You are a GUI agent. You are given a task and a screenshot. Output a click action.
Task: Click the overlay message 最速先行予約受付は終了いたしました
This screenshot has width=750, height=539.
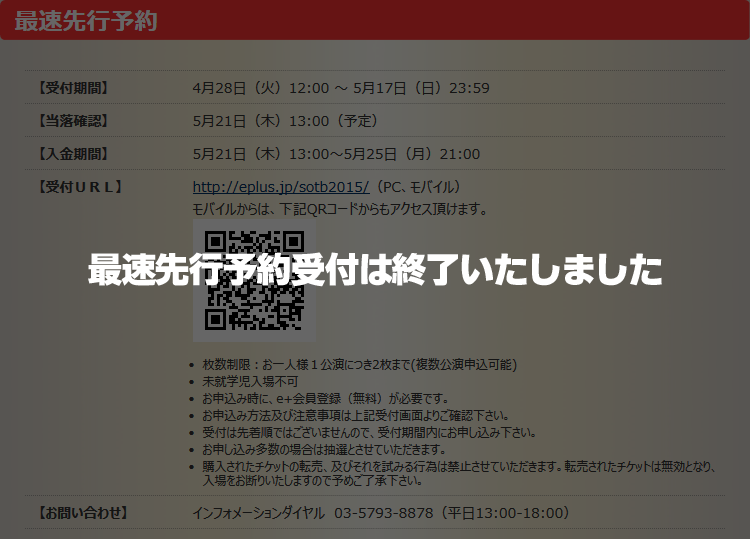(x=375, y=269)
